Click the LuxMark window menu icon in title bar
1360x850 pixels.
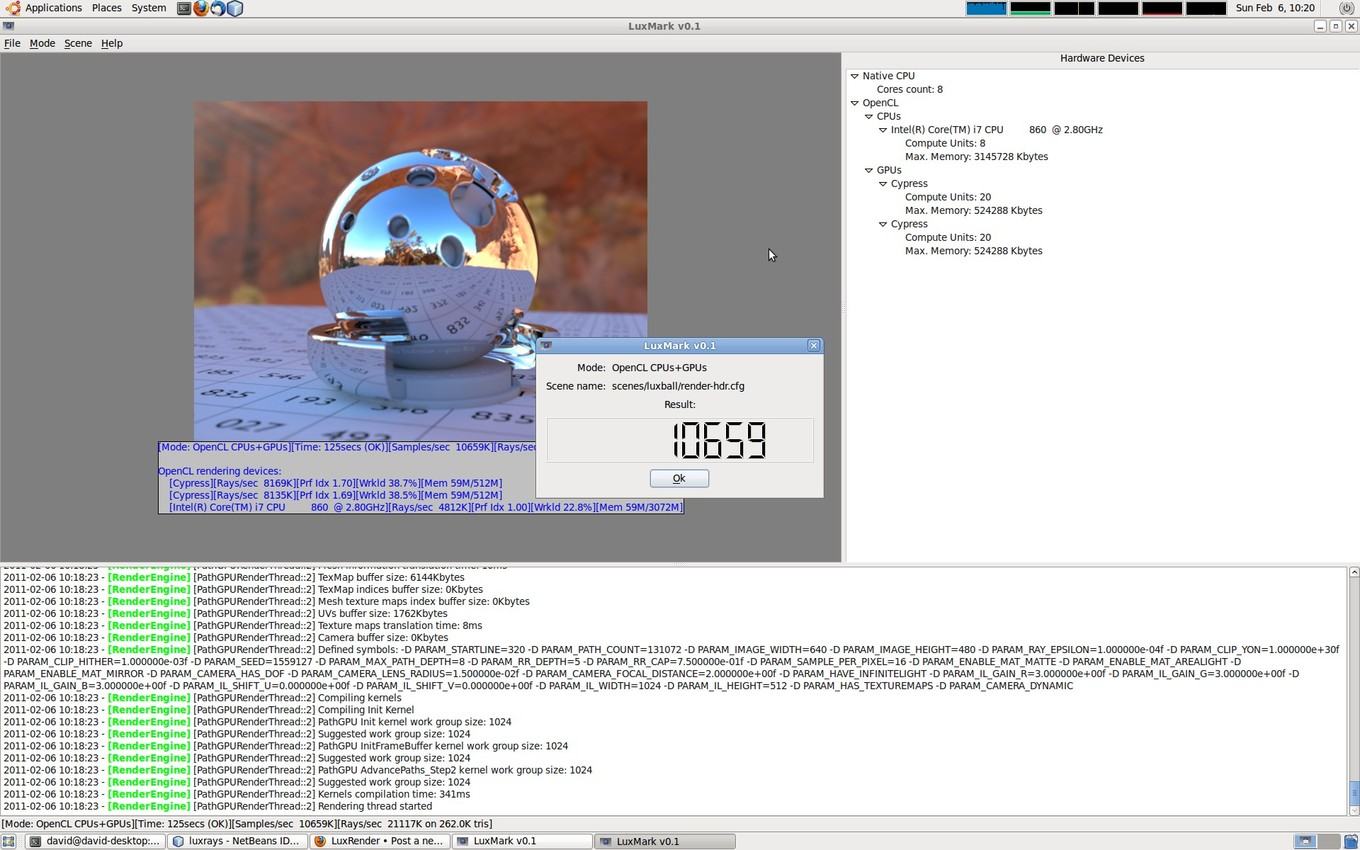coord(8,26)
